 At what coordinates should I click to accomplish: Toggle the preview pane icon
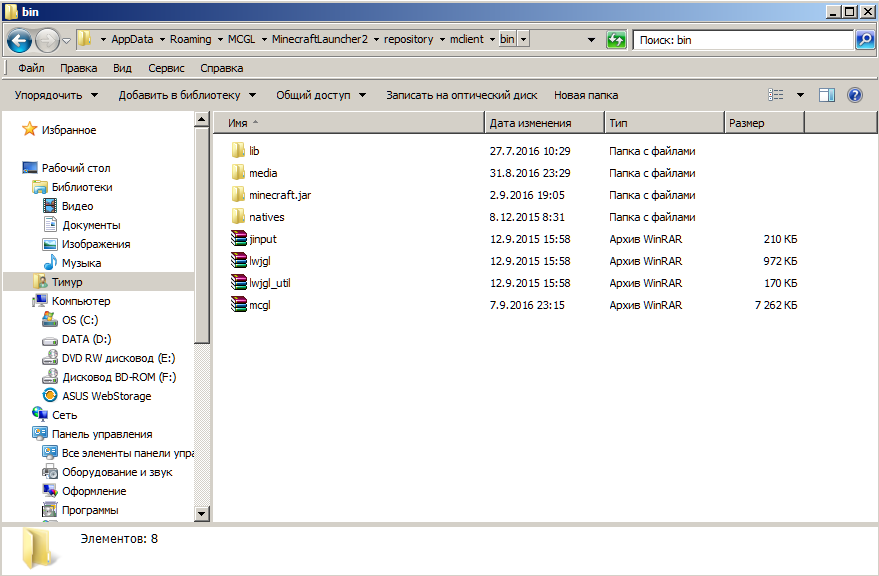click(827, 95)
